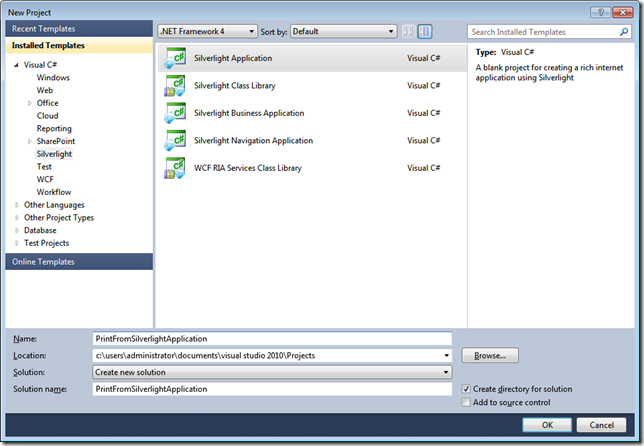Select the Visual C# root label
The height and width of the screenshot is (446, 644).
pyautogui.click(x=40, y=65)
